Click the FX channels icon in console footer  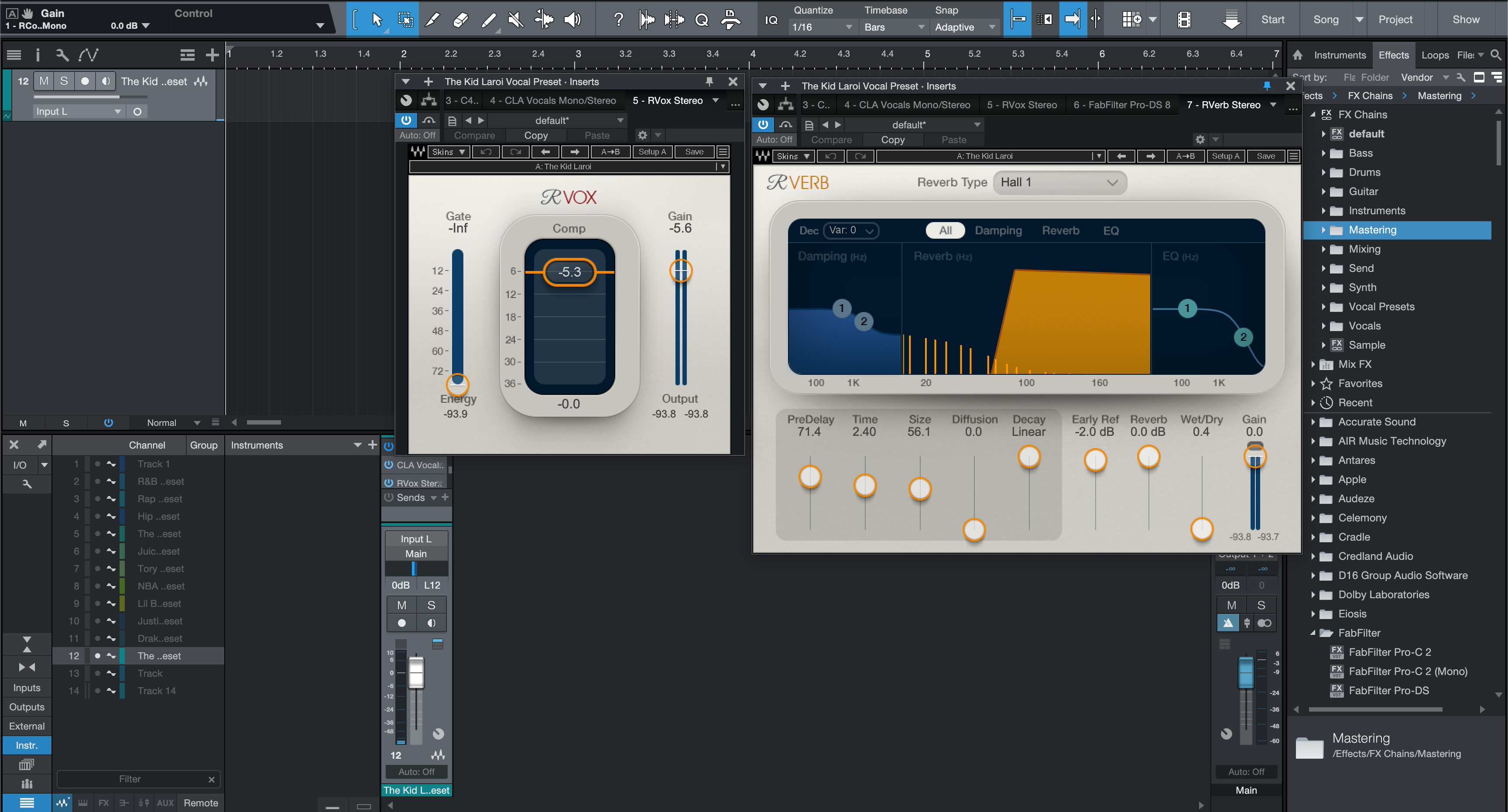pos(103,803)
